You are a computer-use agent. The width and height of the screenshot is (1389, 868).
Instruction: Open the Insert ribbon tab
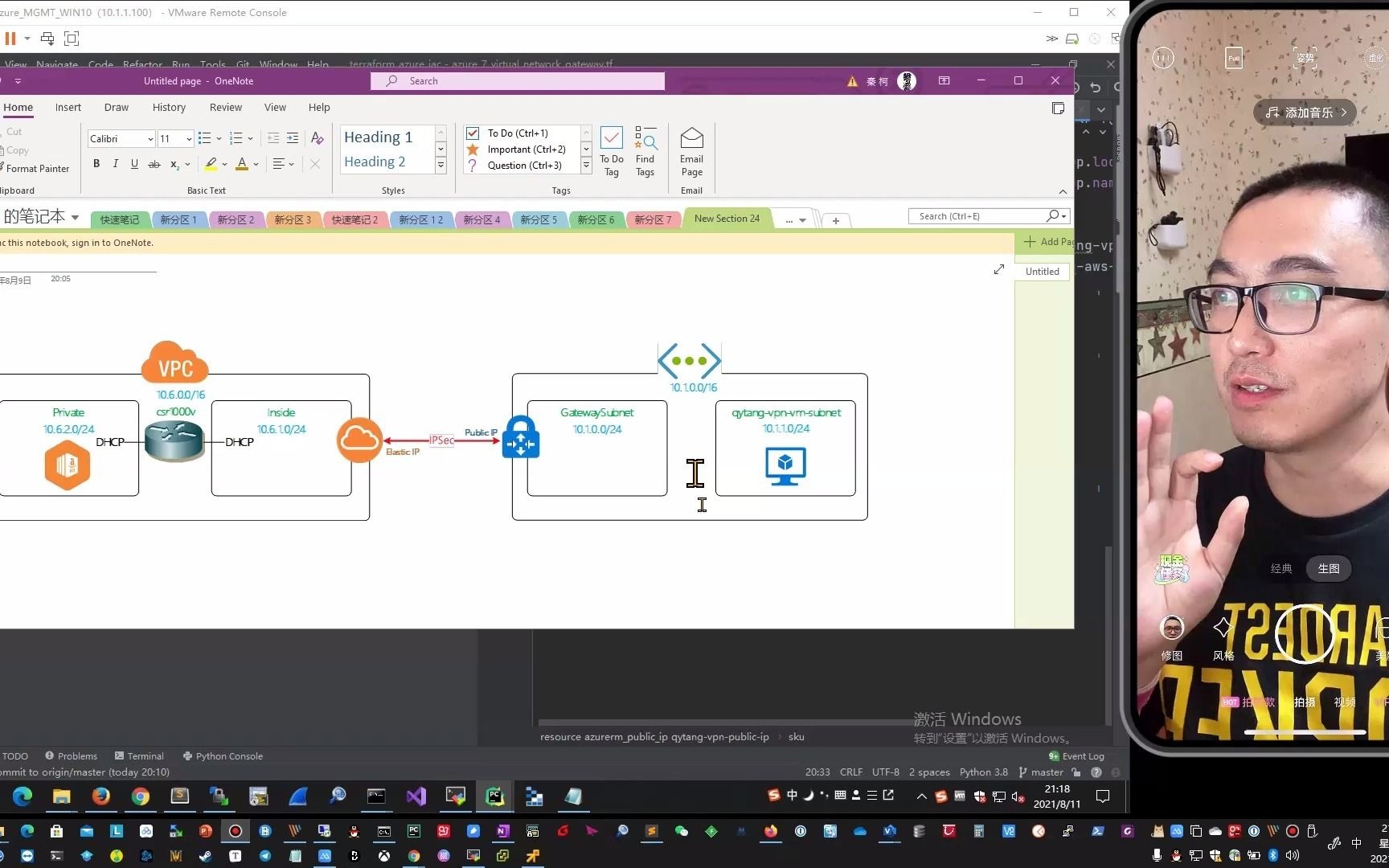point(68,107)
